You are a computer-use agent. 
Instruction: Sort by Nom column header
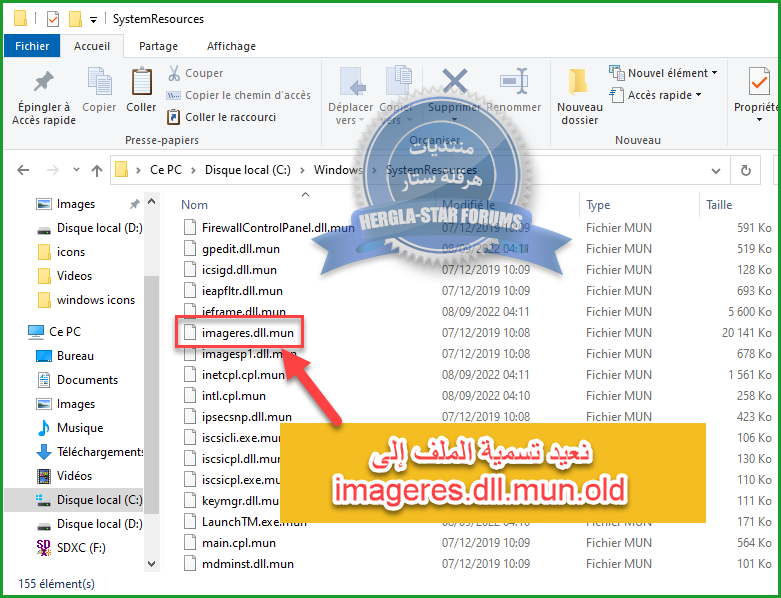[195, 205]
